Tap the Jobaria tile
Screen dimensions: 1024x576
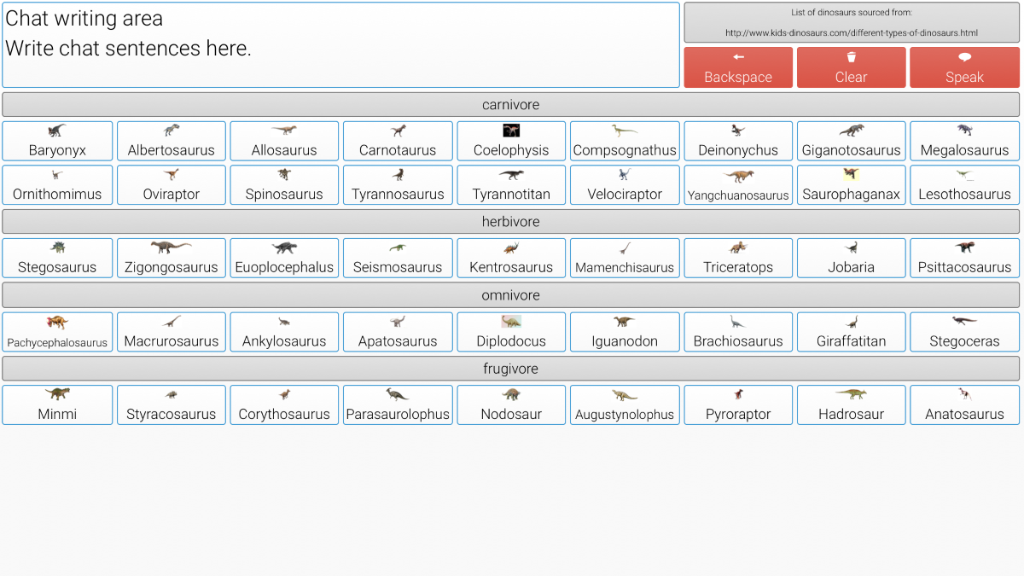(x=851, y=258)
